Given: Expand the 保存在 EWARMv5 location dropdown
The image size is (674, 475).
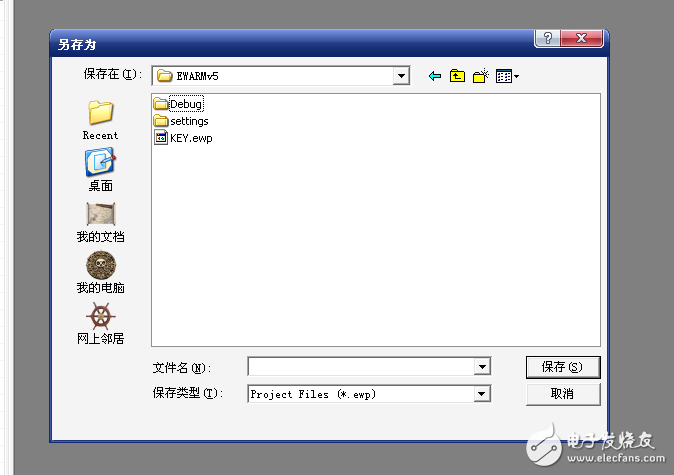Looking at the screenshot, I should coord(401,76).
